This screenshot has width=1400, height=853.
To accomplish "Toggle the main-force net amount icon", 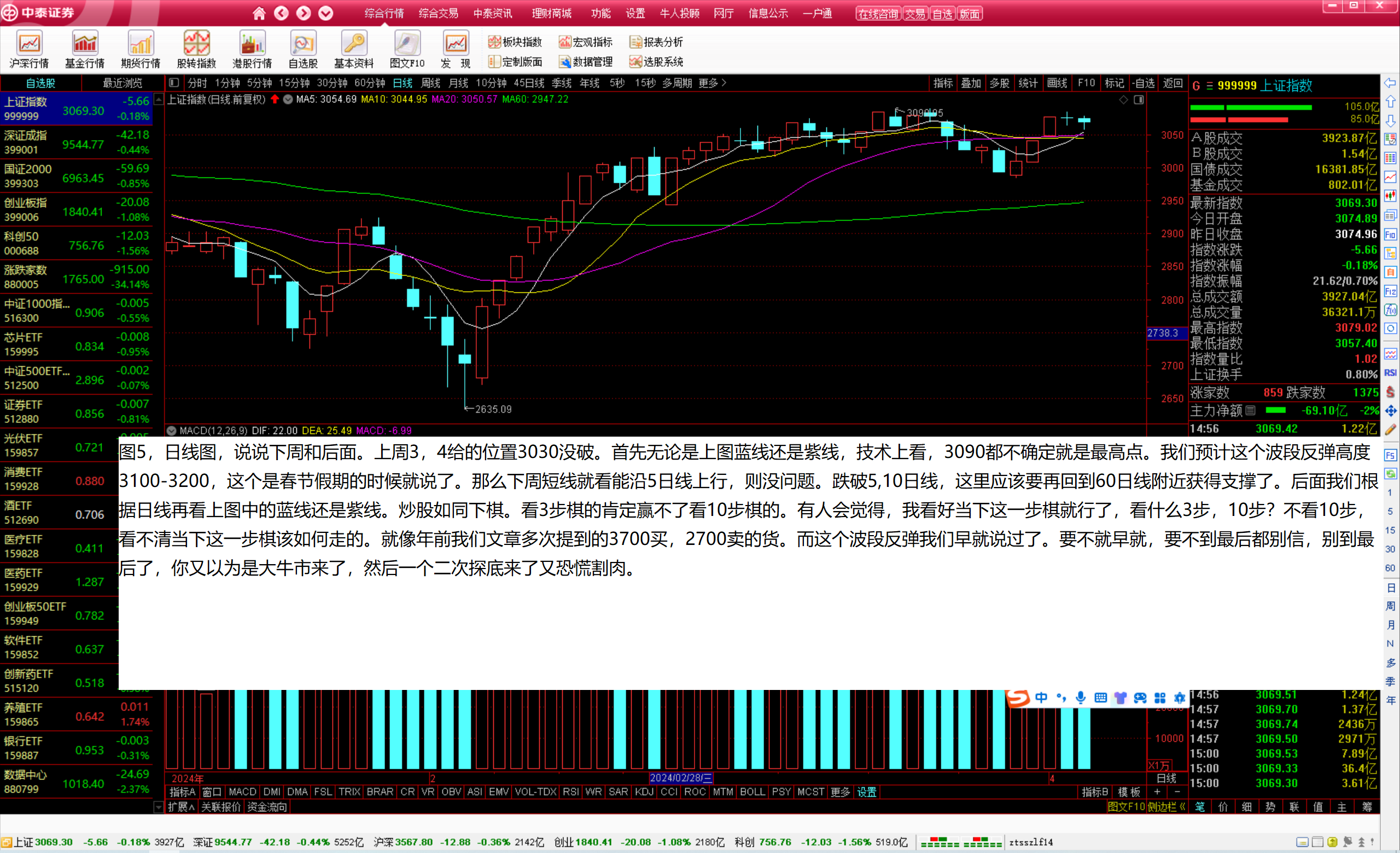I will (1250, 410).
